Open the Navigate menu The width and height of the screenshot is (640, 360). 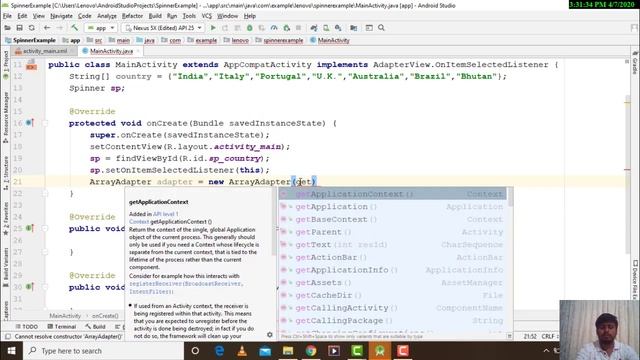point(61,16)
